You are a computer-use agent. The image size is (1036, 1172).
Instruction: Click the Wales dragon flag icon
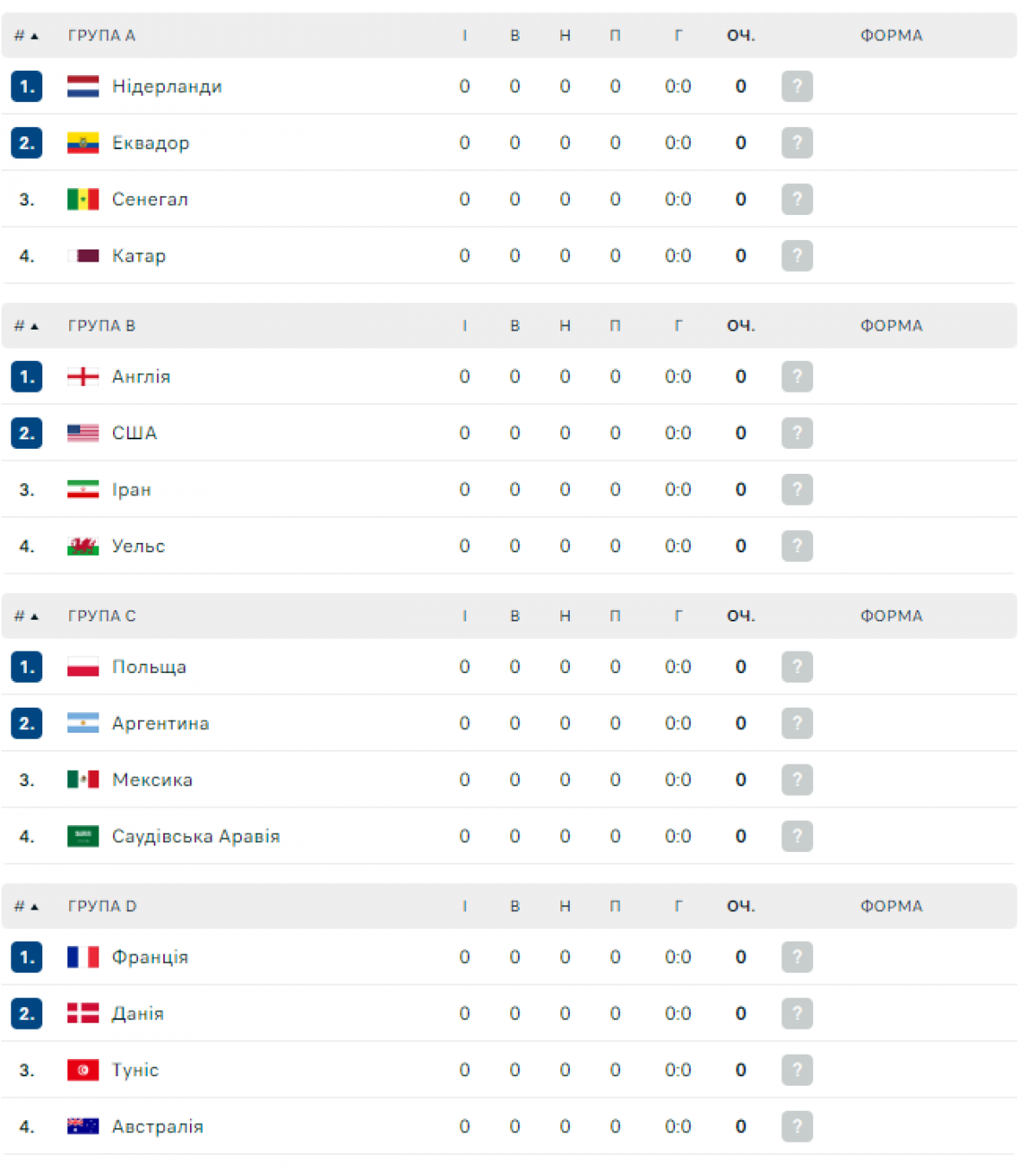click(83, 546)
